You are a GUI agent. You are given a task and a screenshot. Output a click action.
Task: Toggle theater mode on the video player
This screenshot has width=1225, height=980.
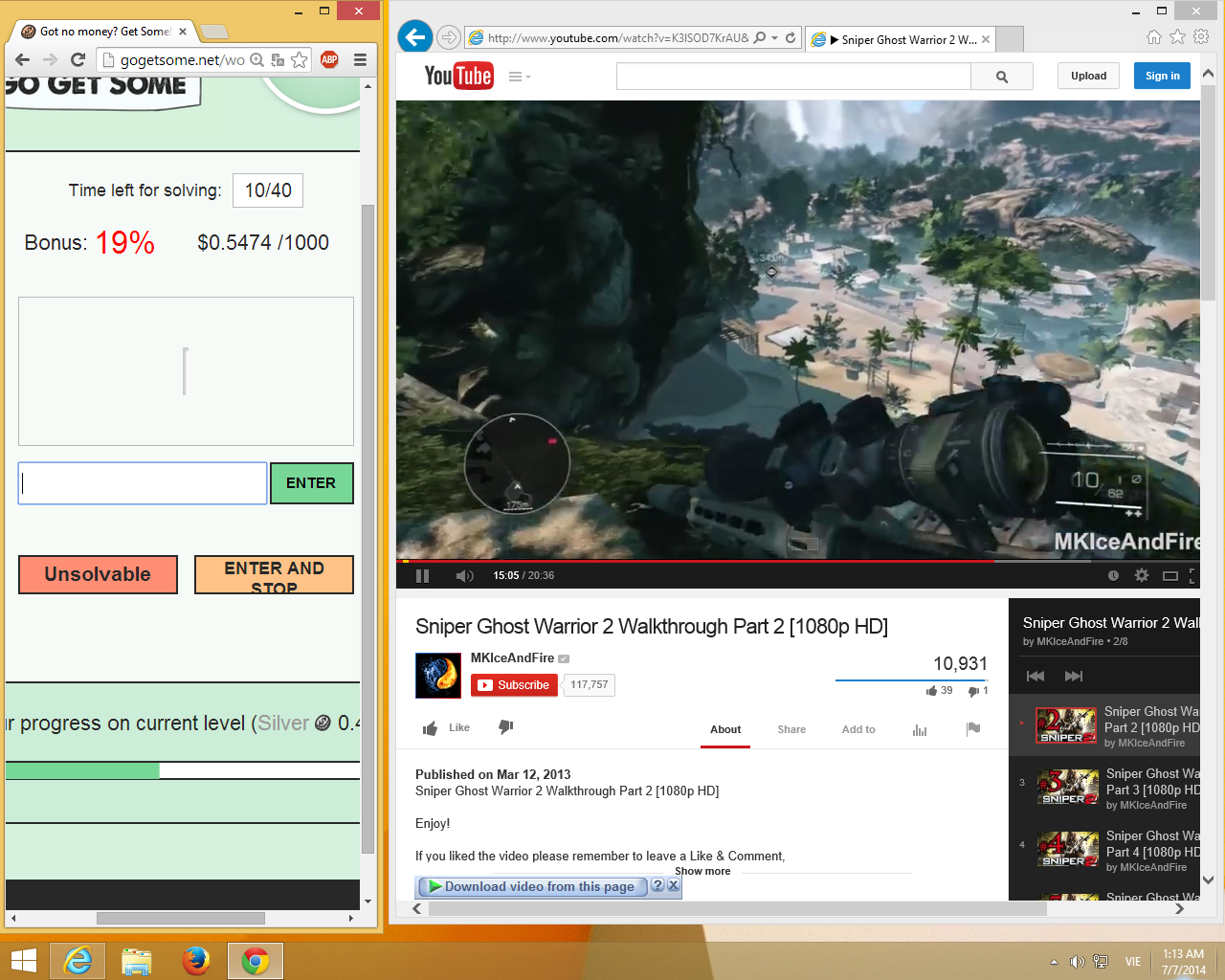pos(1169,575)
